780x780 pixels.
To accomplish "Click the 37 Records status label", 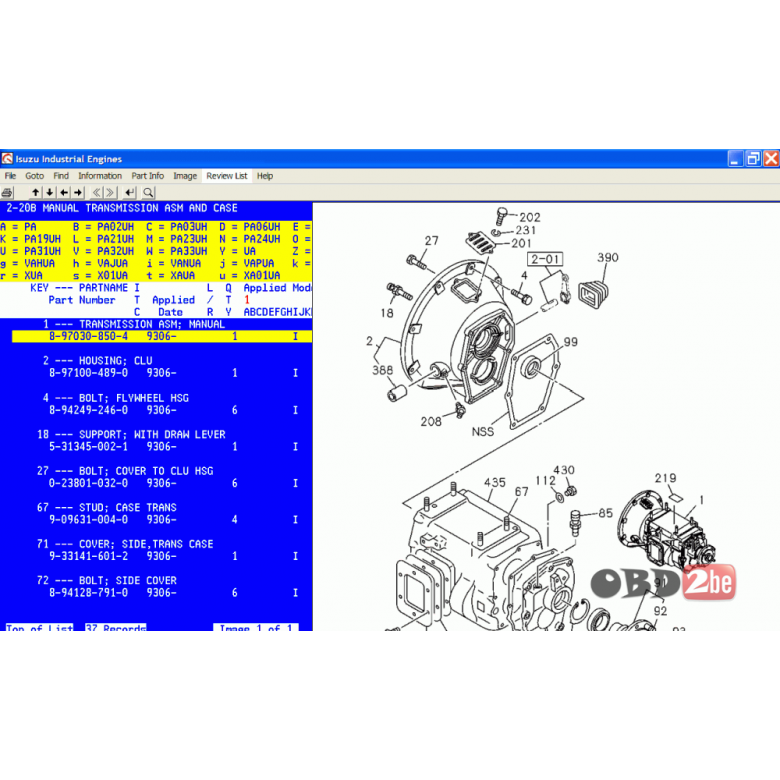I will 116,628.
